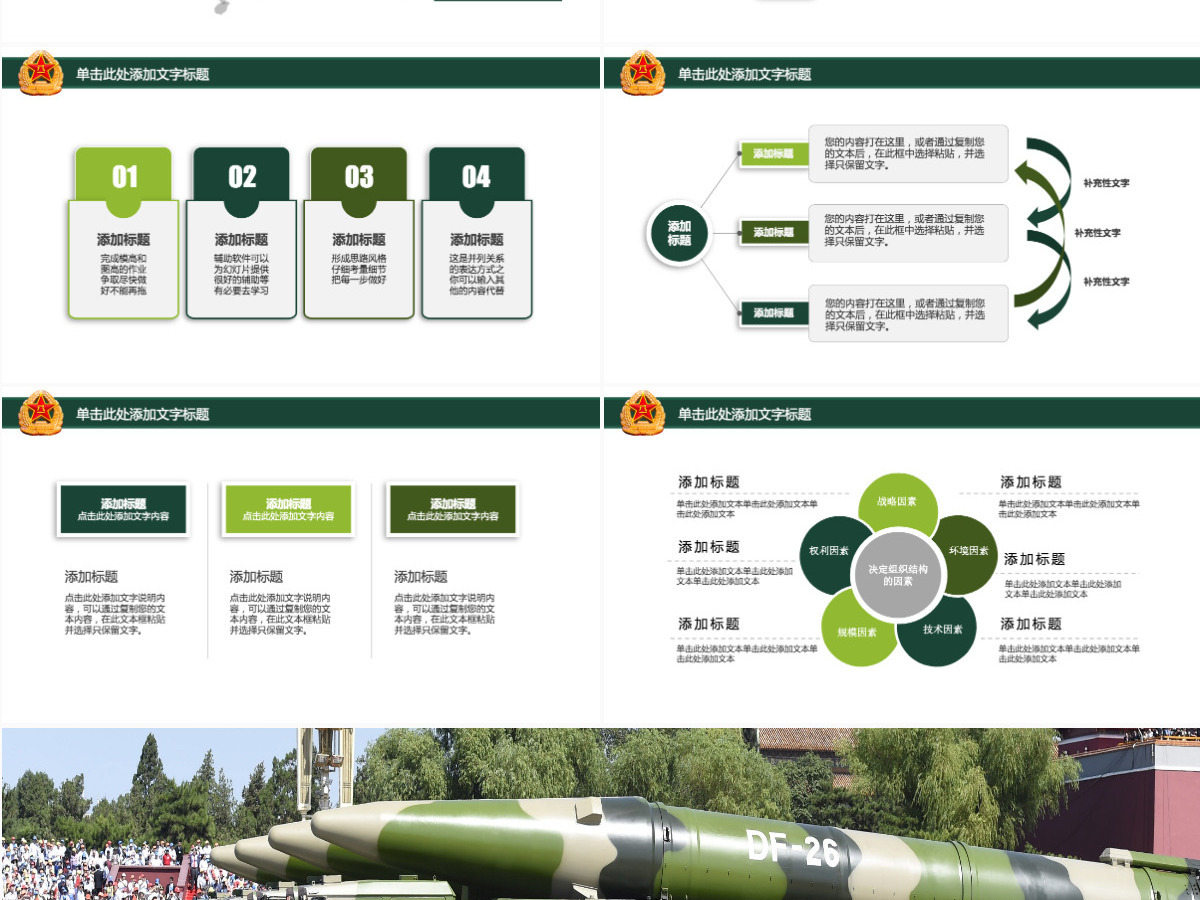The width and height of the screenshot is (1200, 900).
Task: Click the title bar text on 01–04 cards slide
Action: coord(143,74)
